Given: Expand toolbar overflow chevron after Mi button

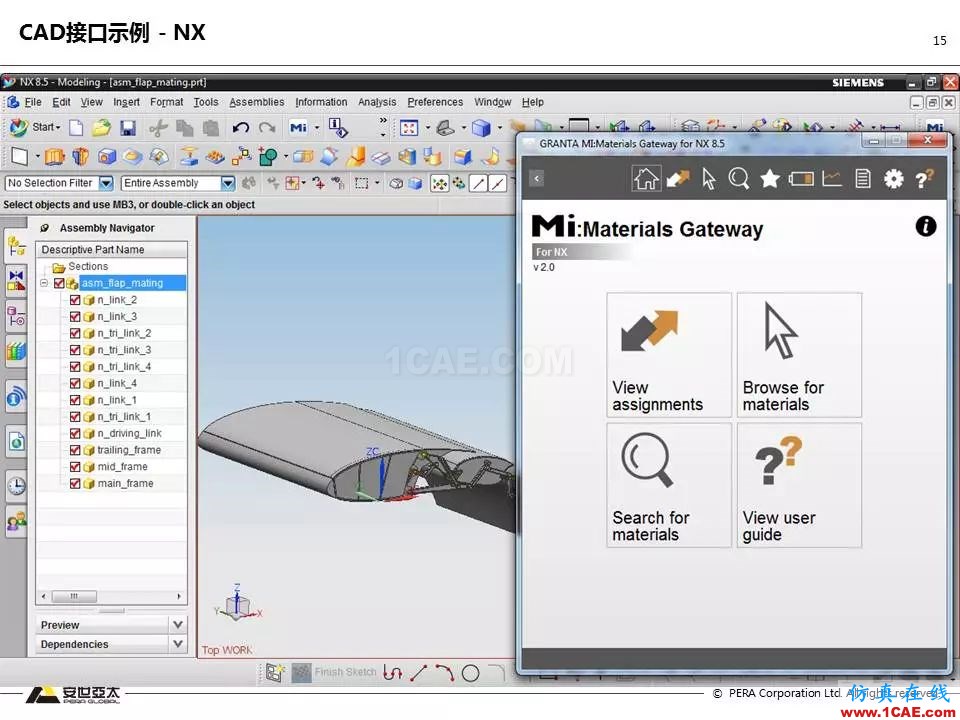Looking at the screenshot, I should [x=383, y=121].
